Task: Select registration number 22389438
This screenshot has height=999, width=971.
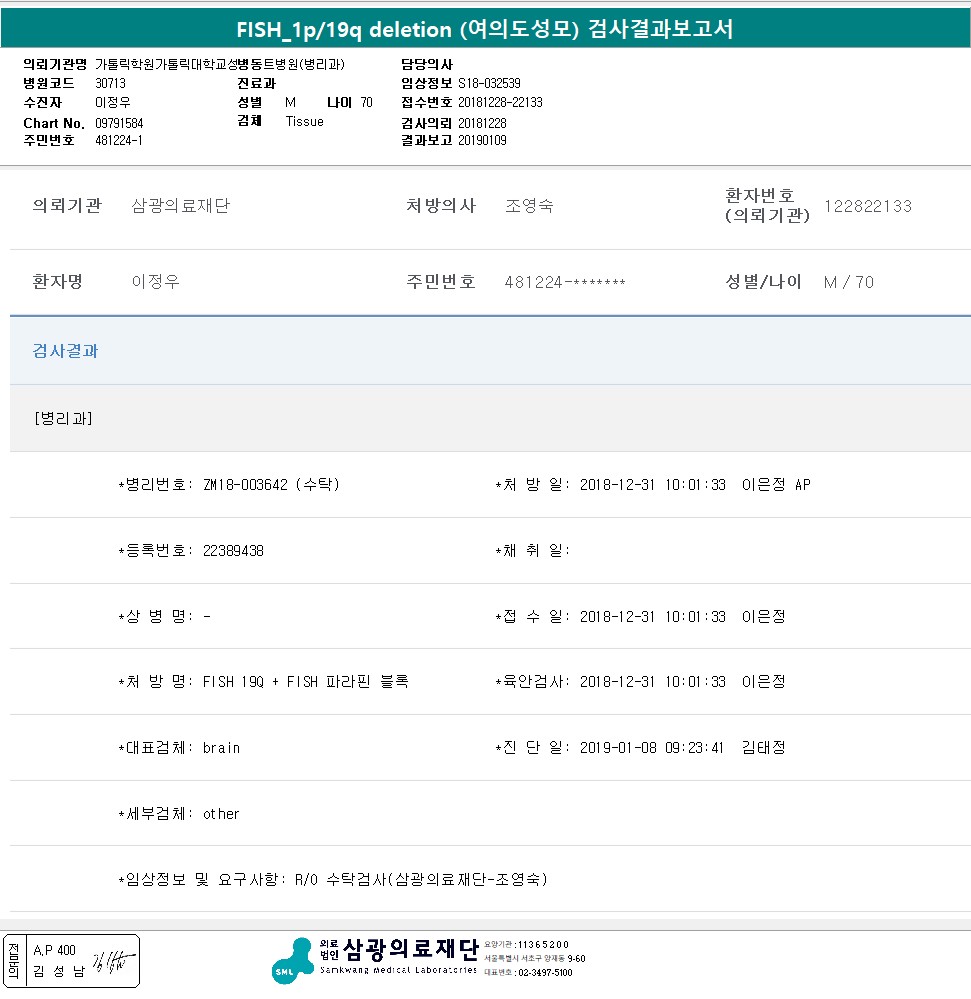Action: [x=233, y=550]
